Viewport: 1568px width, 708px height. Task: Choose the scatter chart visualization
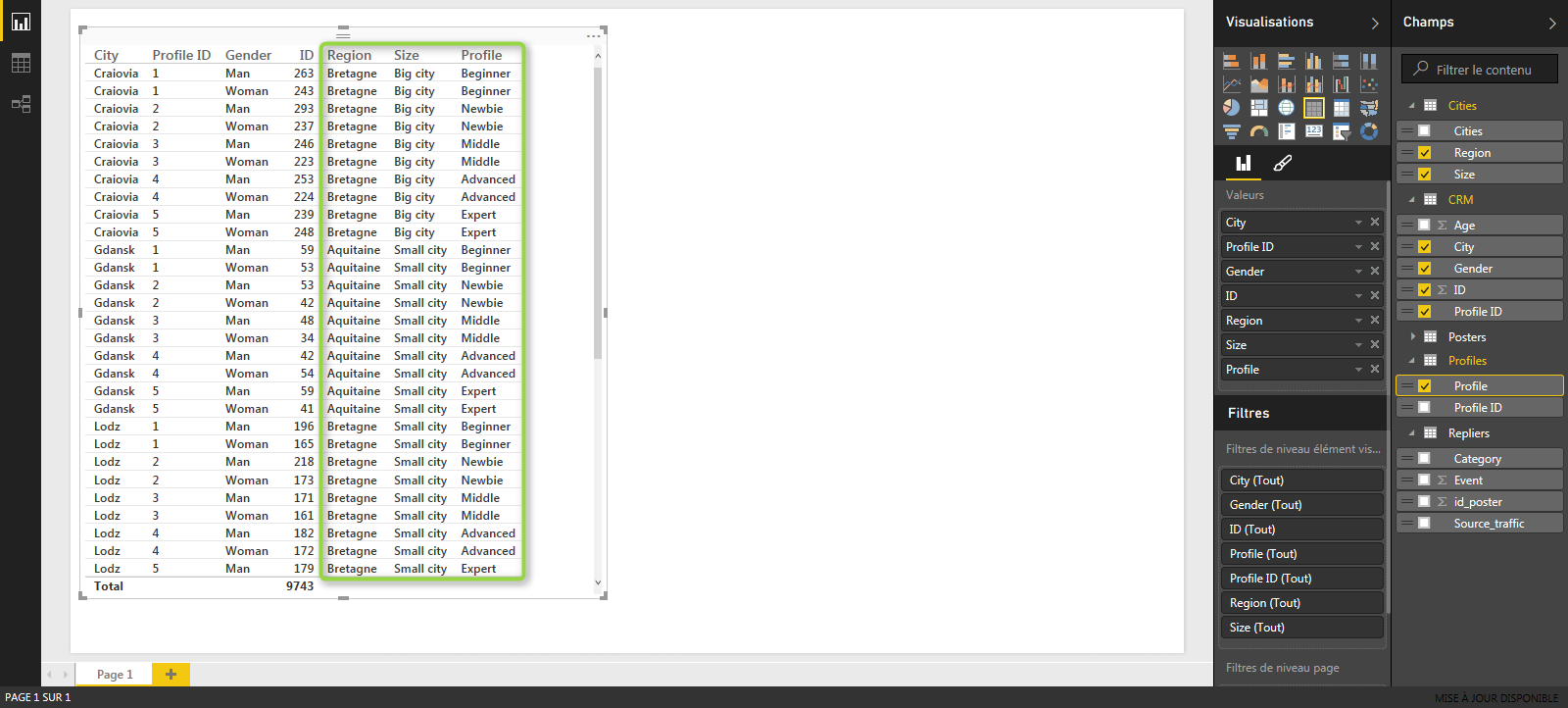click(x=1369, y=84)
